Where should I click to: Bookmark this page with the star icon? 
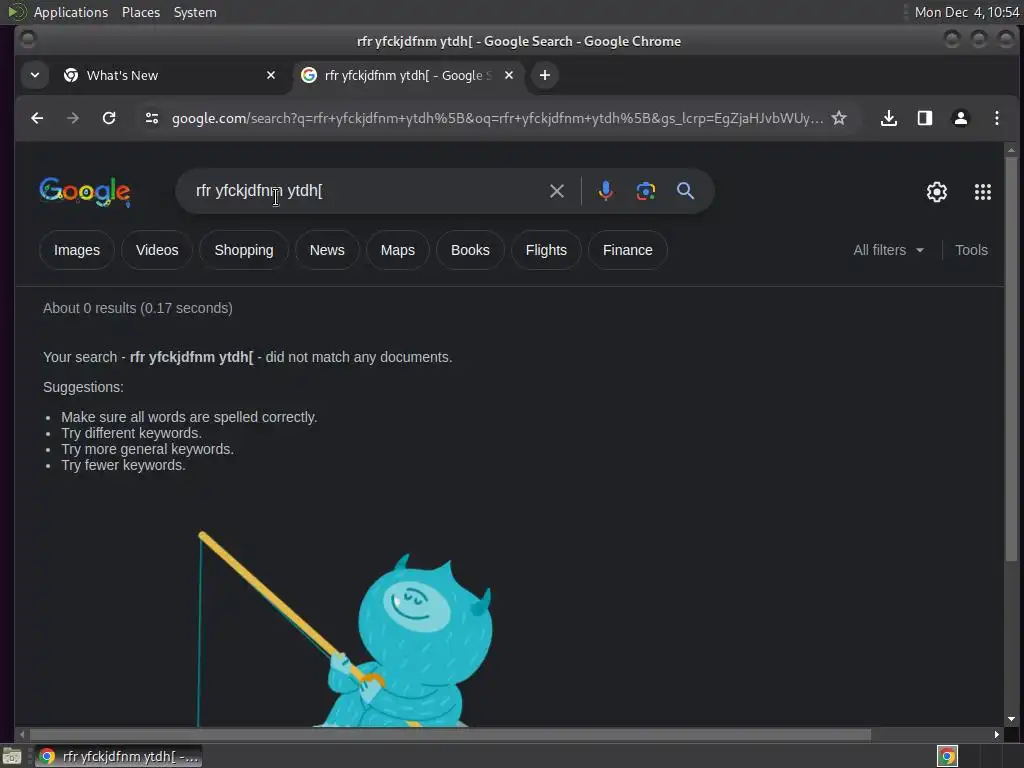click(x=839, y=118)
